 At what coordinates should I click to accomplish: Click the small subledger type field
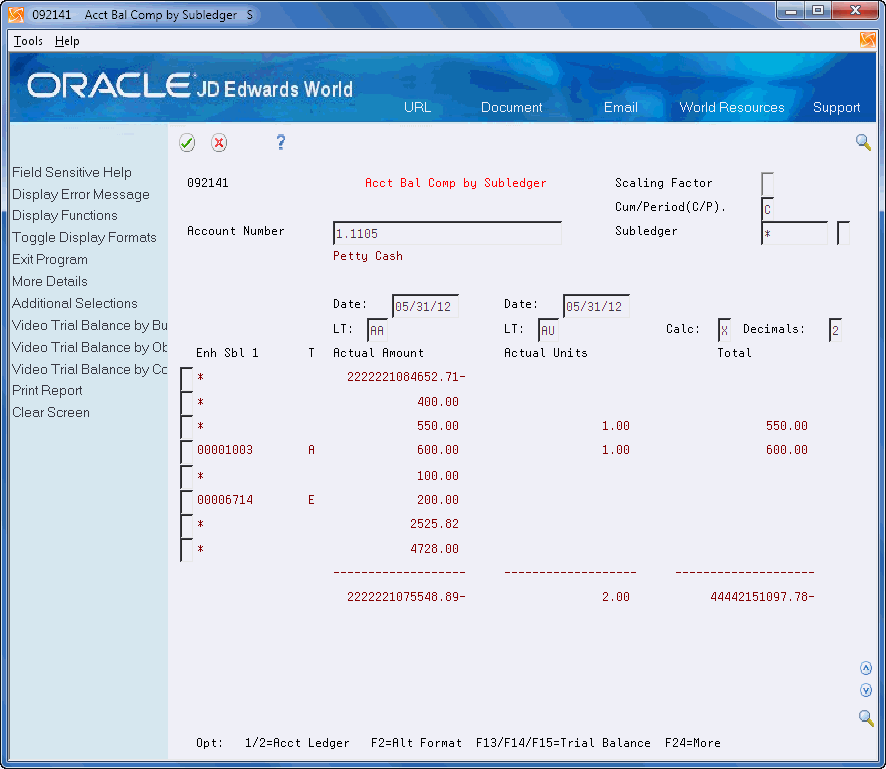tap(843, 233)
